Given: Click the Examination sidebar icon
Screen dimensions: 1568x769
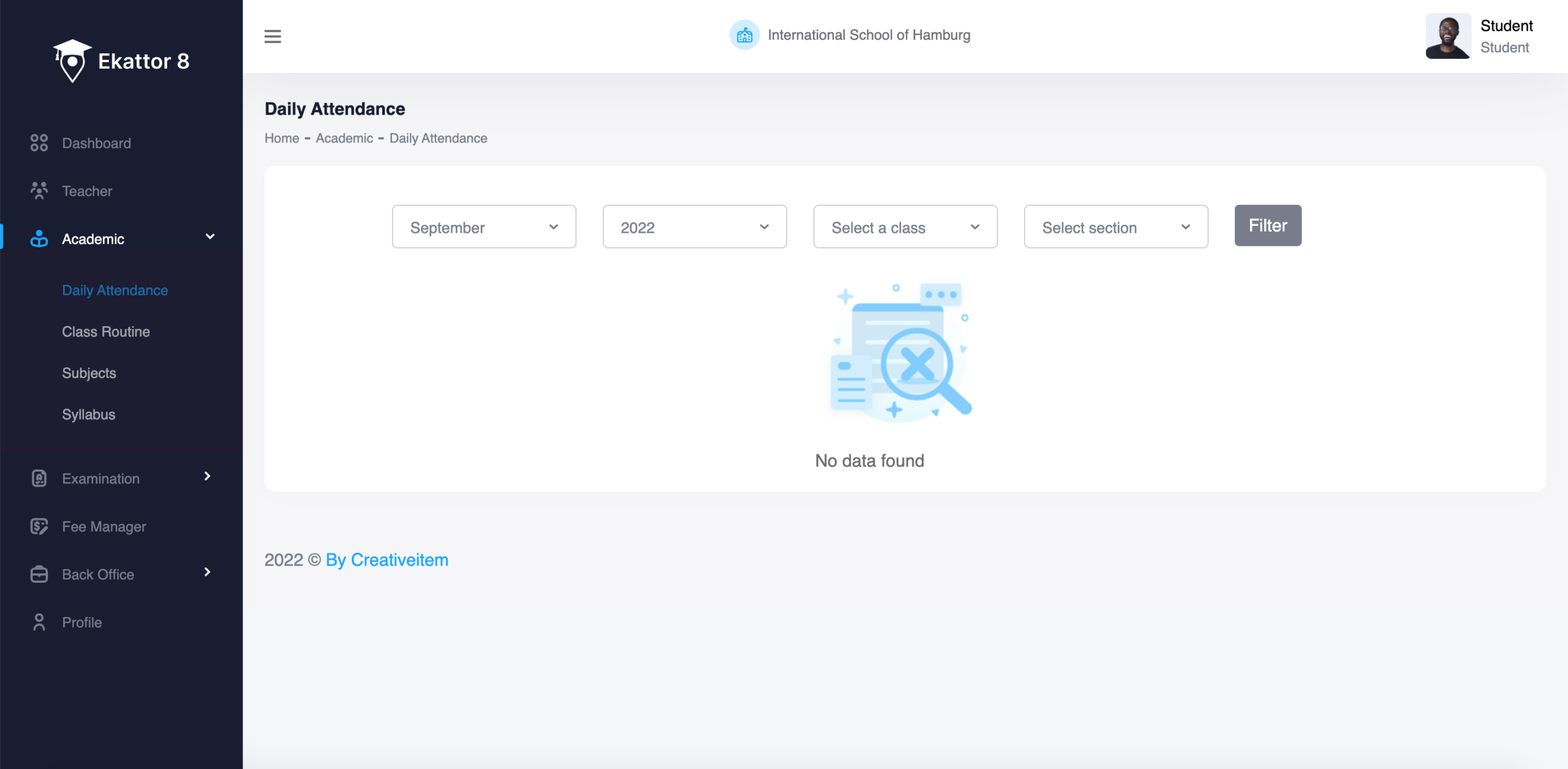Looking at the screenshot, I should tap(39, 478).
